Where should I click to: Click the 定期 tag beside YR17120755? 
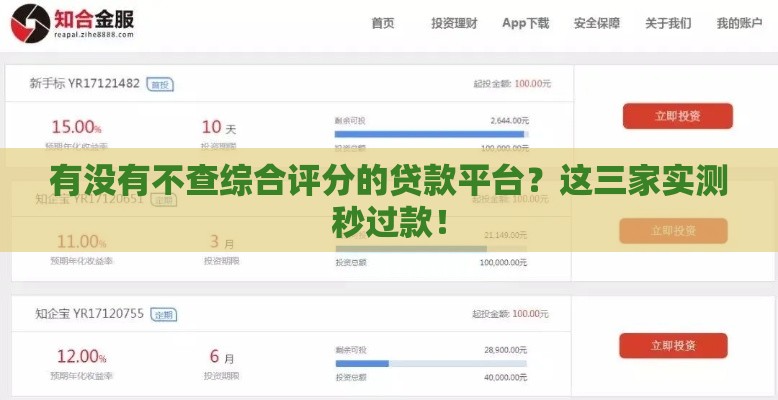[163, 315]
